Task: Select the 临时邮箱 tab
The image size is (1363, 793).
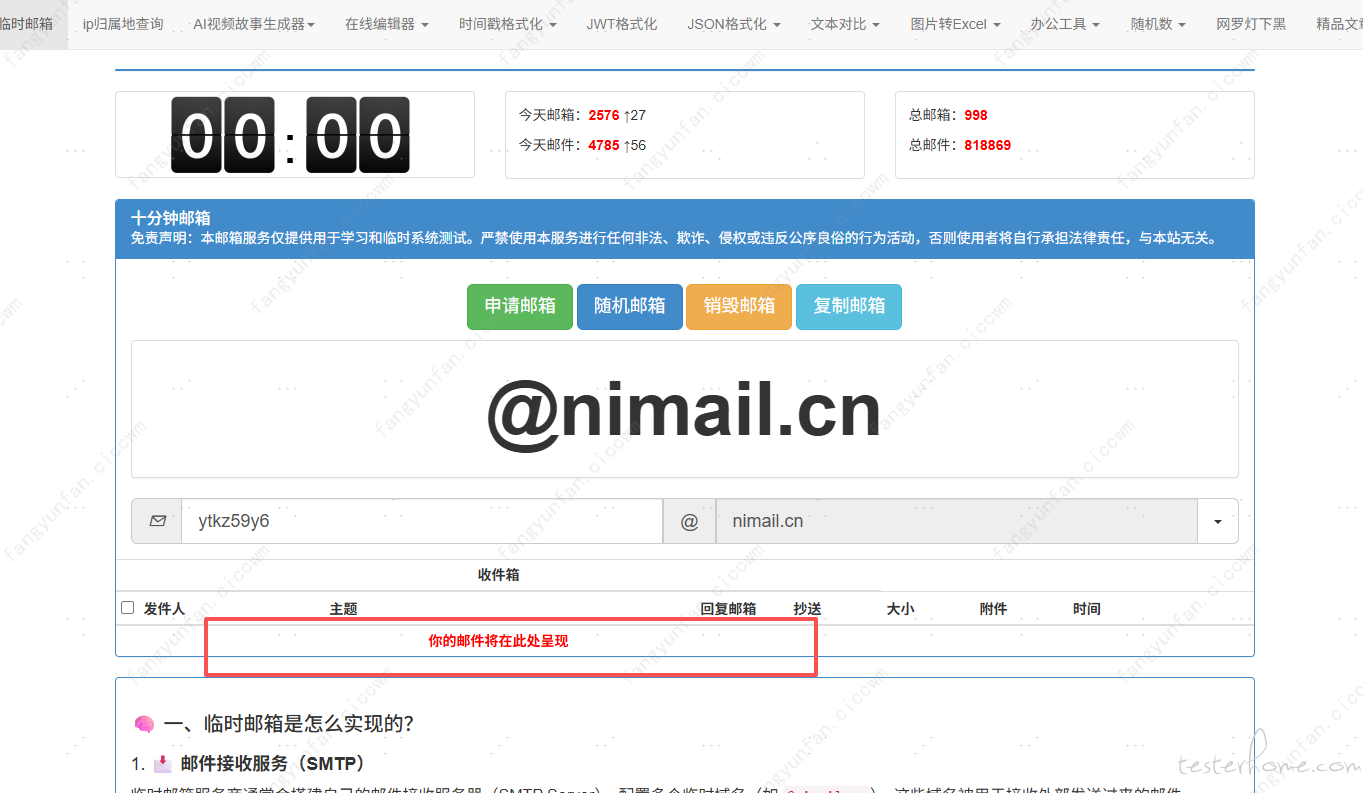Action: point(27,24)
